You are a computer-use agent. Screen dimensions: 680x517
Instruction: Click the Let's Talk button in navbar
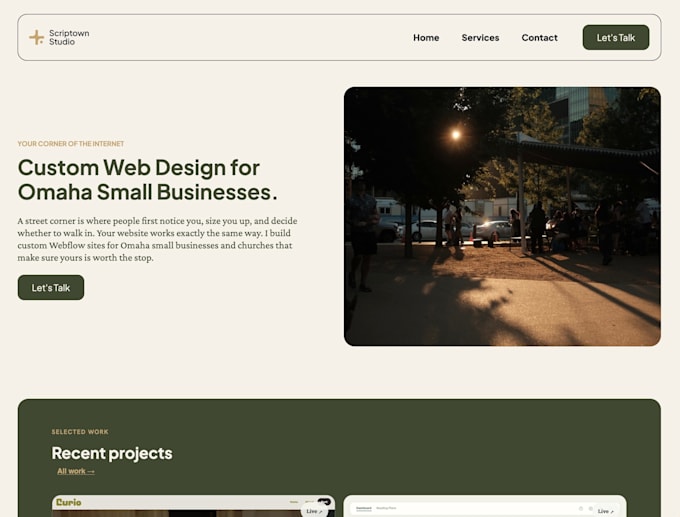pos(616,37)
